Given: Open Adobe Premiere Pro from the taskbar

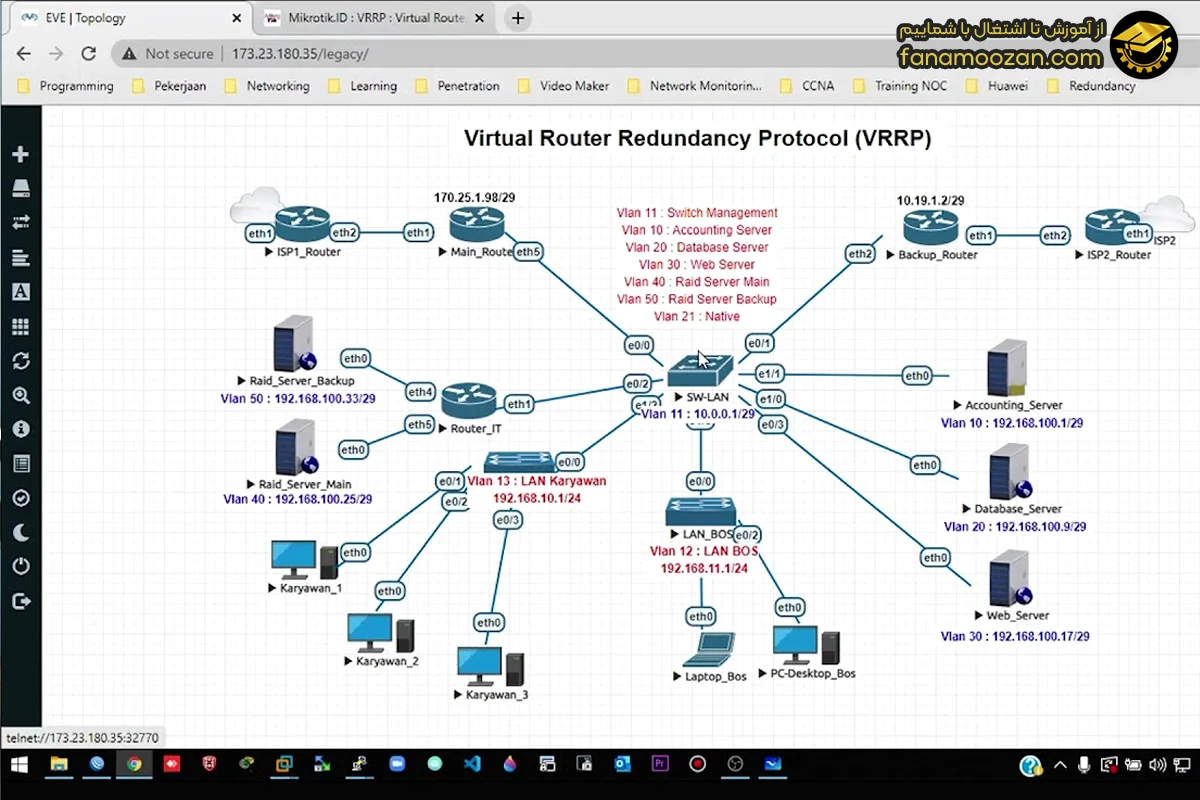Looking at the screenshot, I should pos(659,765).
